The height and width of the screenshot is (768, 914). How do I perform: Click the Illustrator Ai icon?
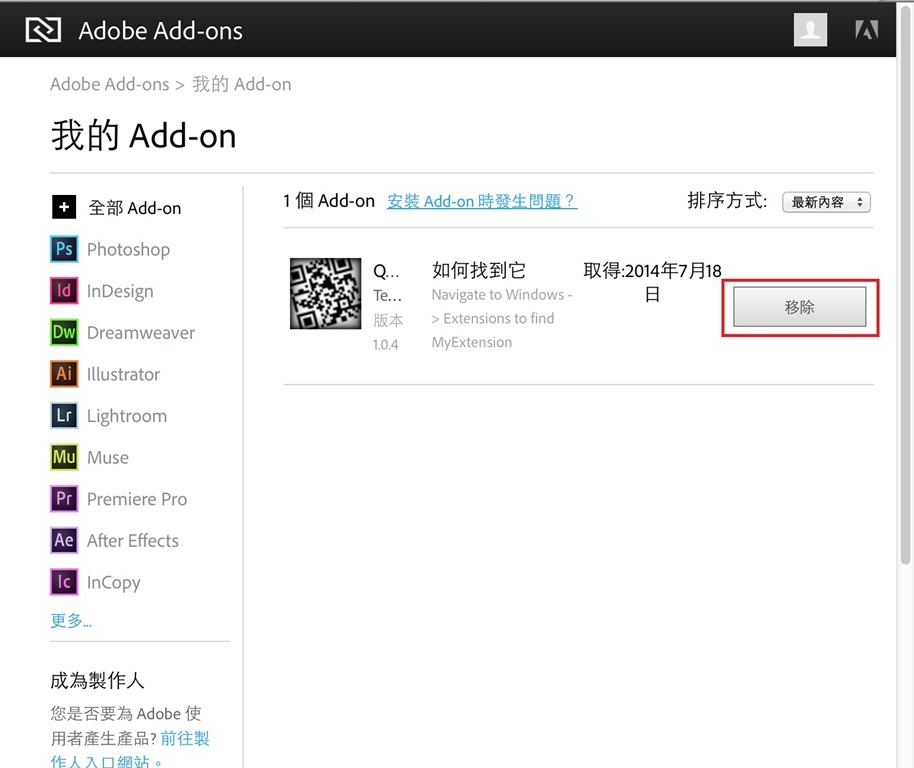(64, 374)
